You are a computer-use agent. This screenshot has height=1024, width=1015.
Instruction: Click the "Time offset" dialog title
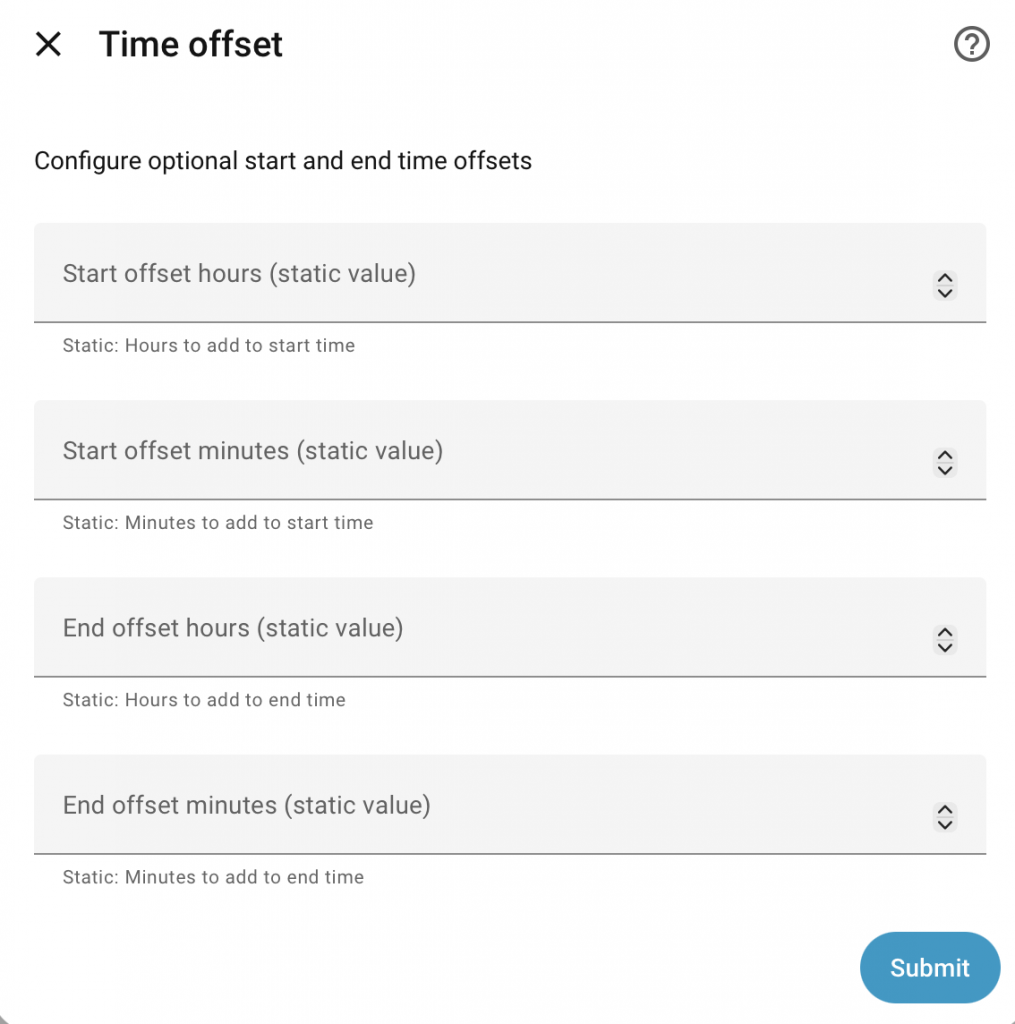click(x=191, y=44)
